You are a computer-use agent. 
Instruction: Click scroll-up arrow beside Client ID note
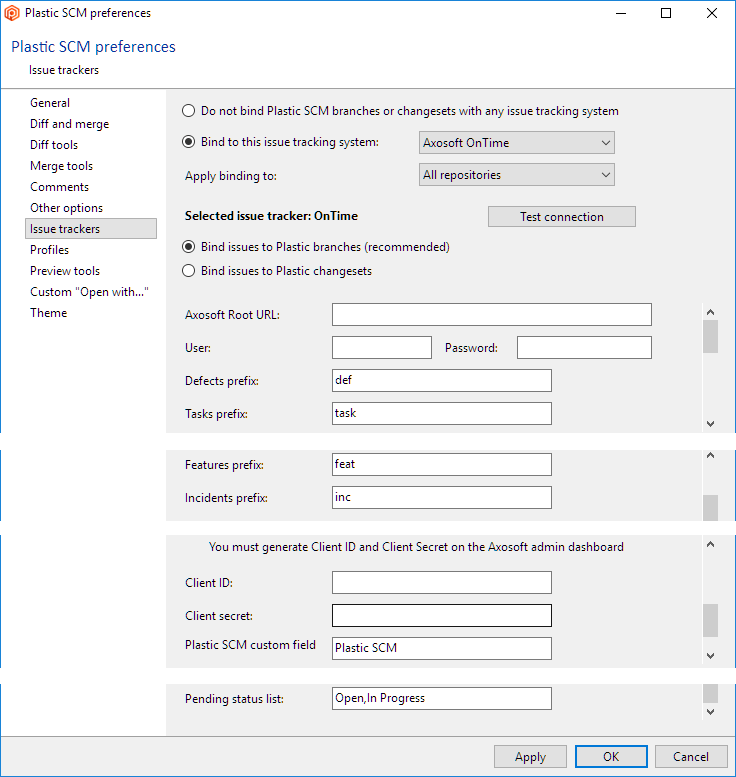[x=710, y=544]
